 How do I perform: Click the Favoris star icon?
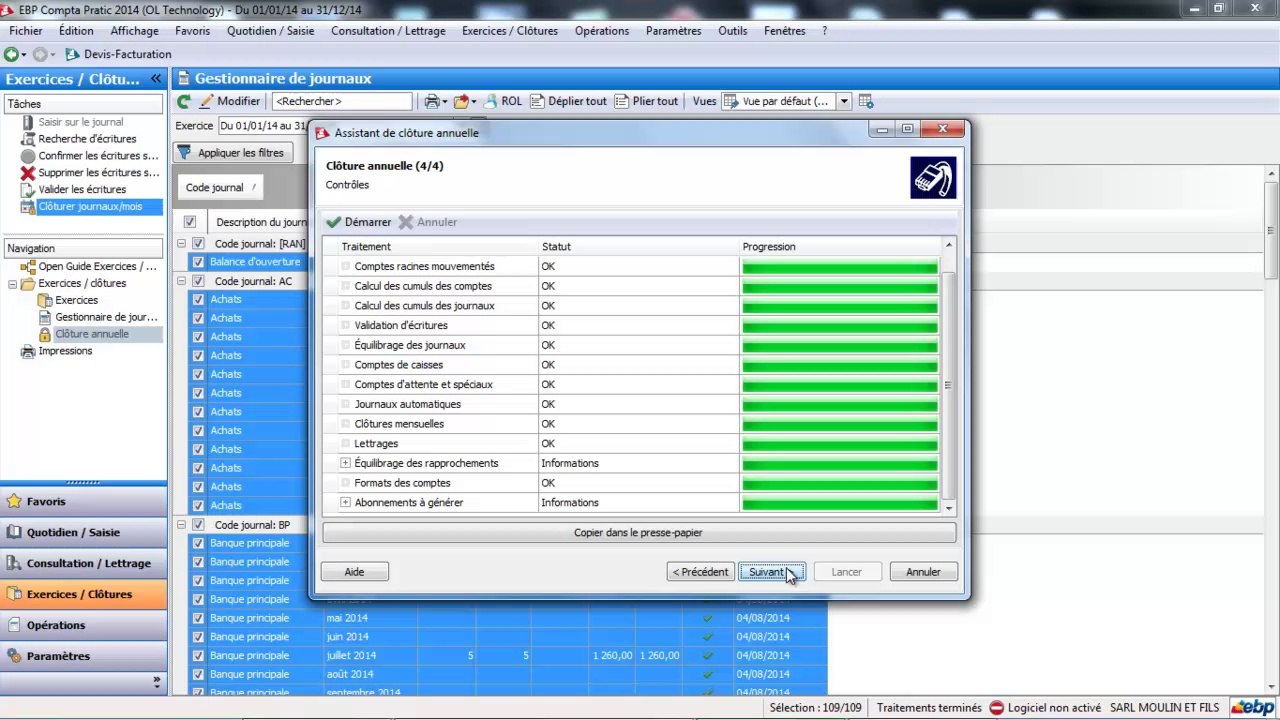[x=14, y=501]
